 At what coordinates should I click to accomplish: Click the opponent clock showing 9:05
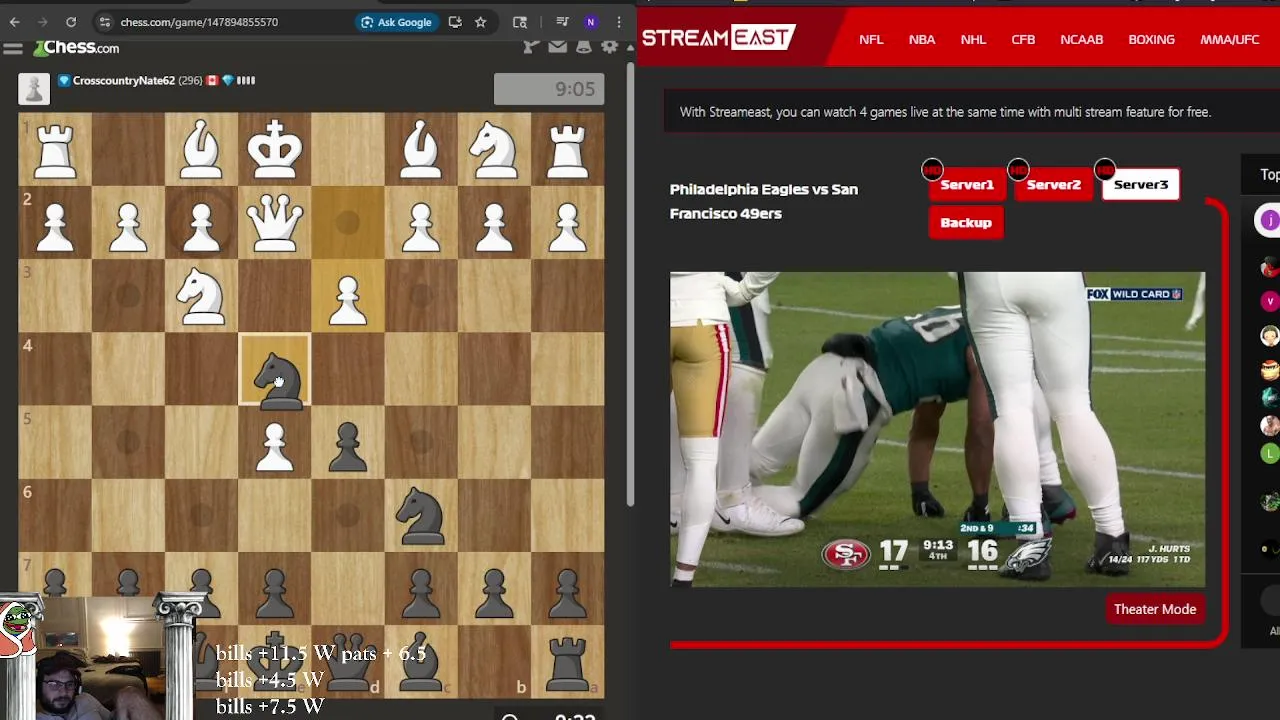click(549, 89)
